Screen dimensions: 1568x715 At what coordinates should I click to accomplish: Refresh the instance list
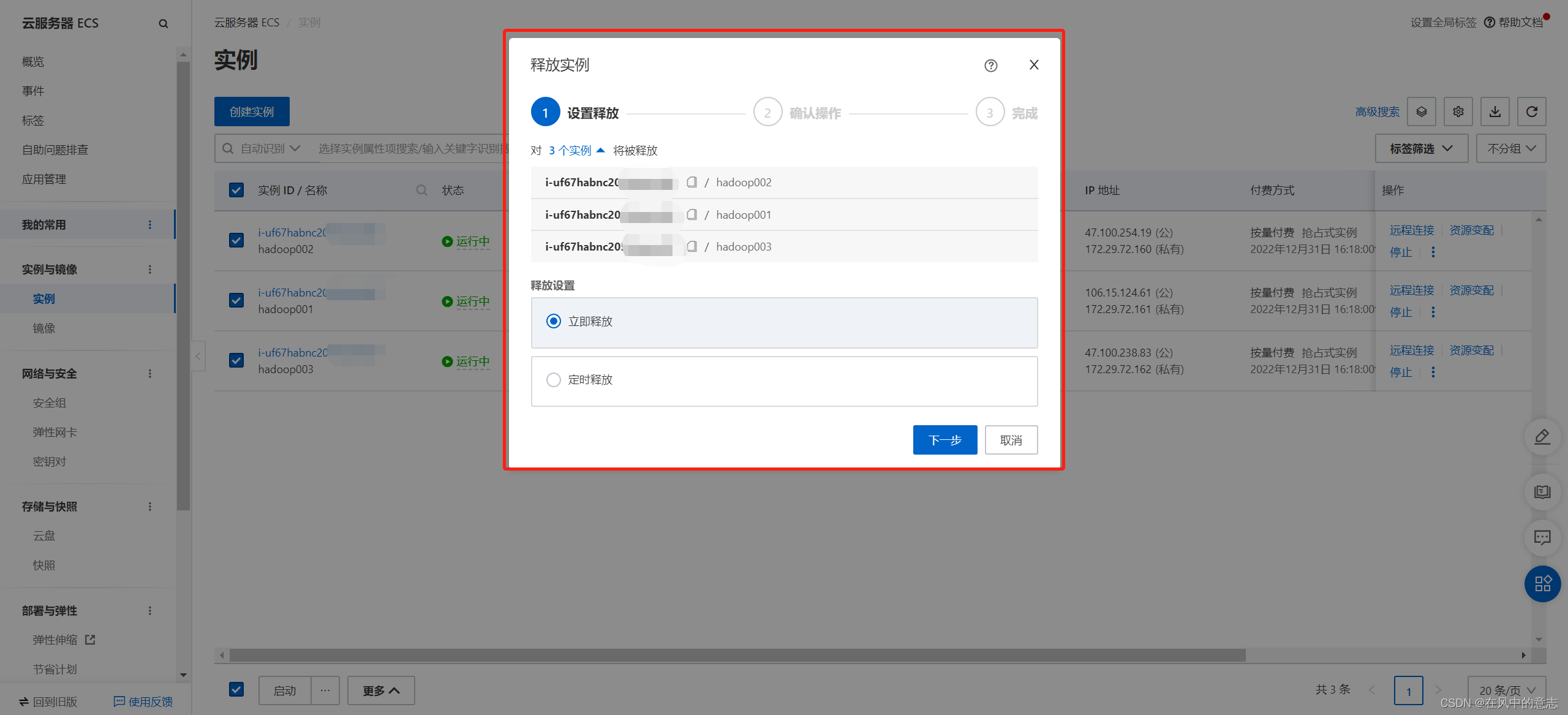[1532, 112]
